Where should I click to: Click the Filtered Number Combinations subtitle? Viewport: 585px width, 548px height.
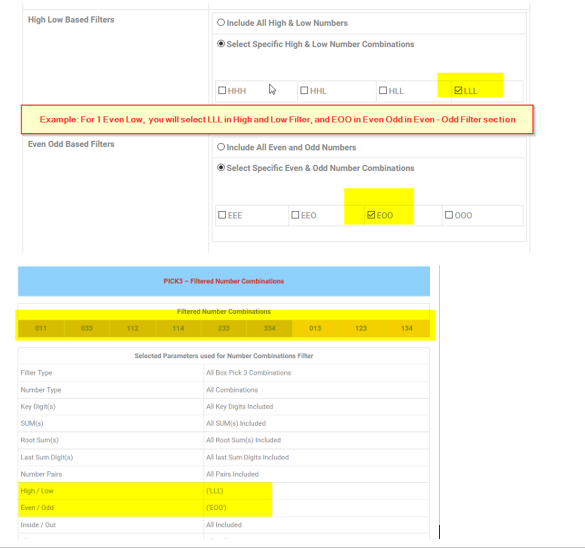(x=224, y=311)
